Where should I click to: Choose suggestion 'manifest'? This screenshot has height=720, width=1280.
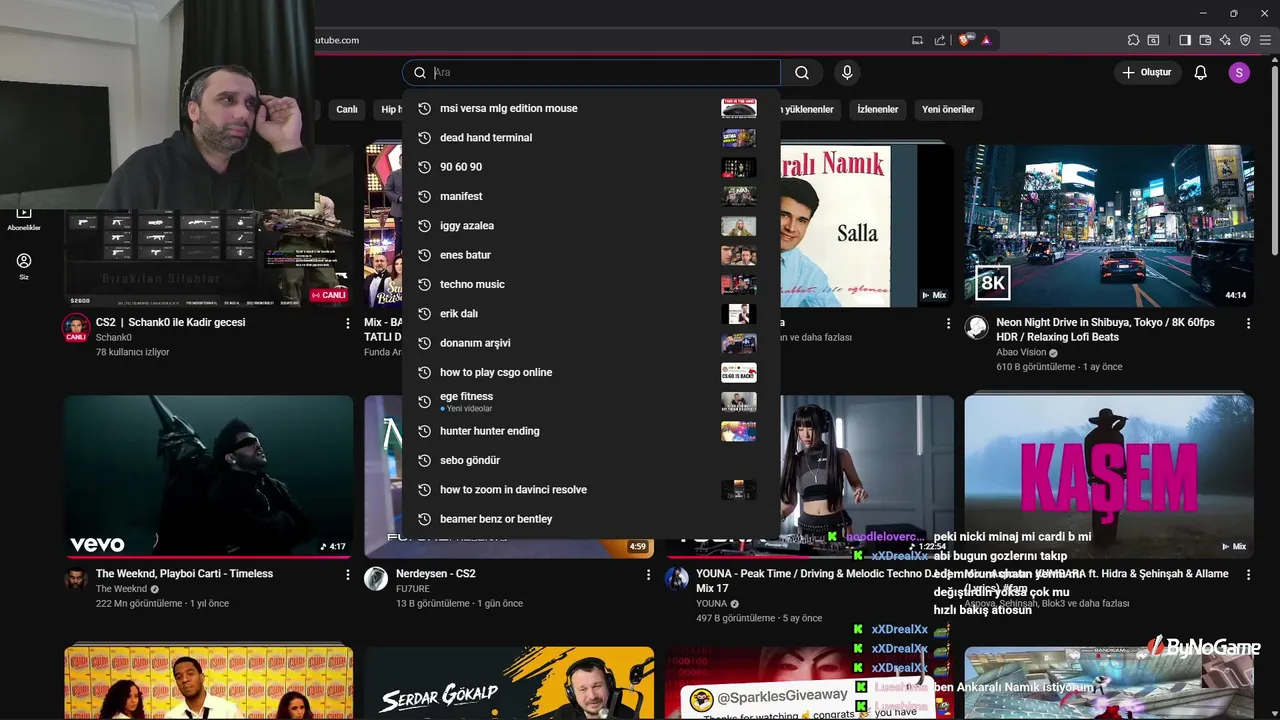(x=591, y=196)
